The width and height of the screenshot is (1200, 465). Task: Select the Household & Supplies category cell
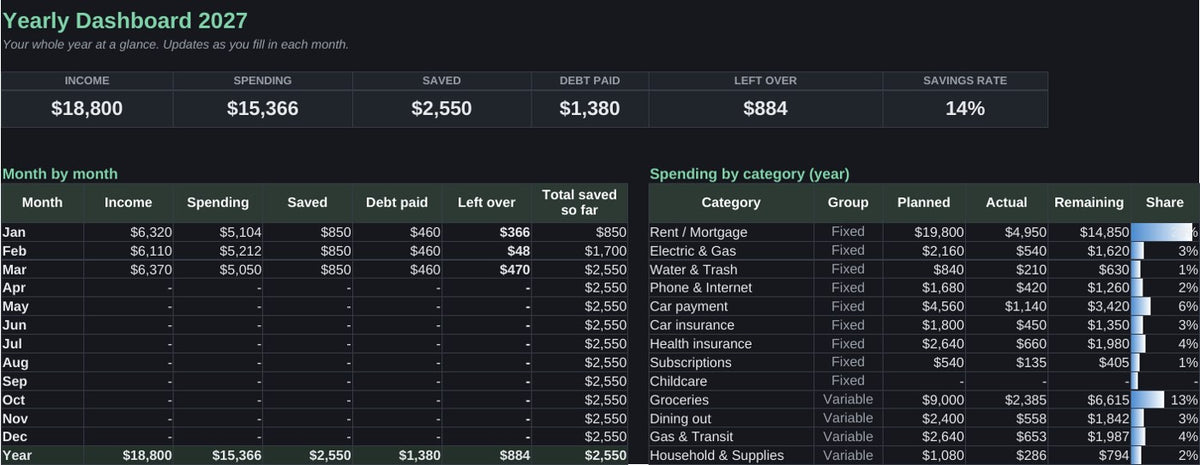pos(731,455)
